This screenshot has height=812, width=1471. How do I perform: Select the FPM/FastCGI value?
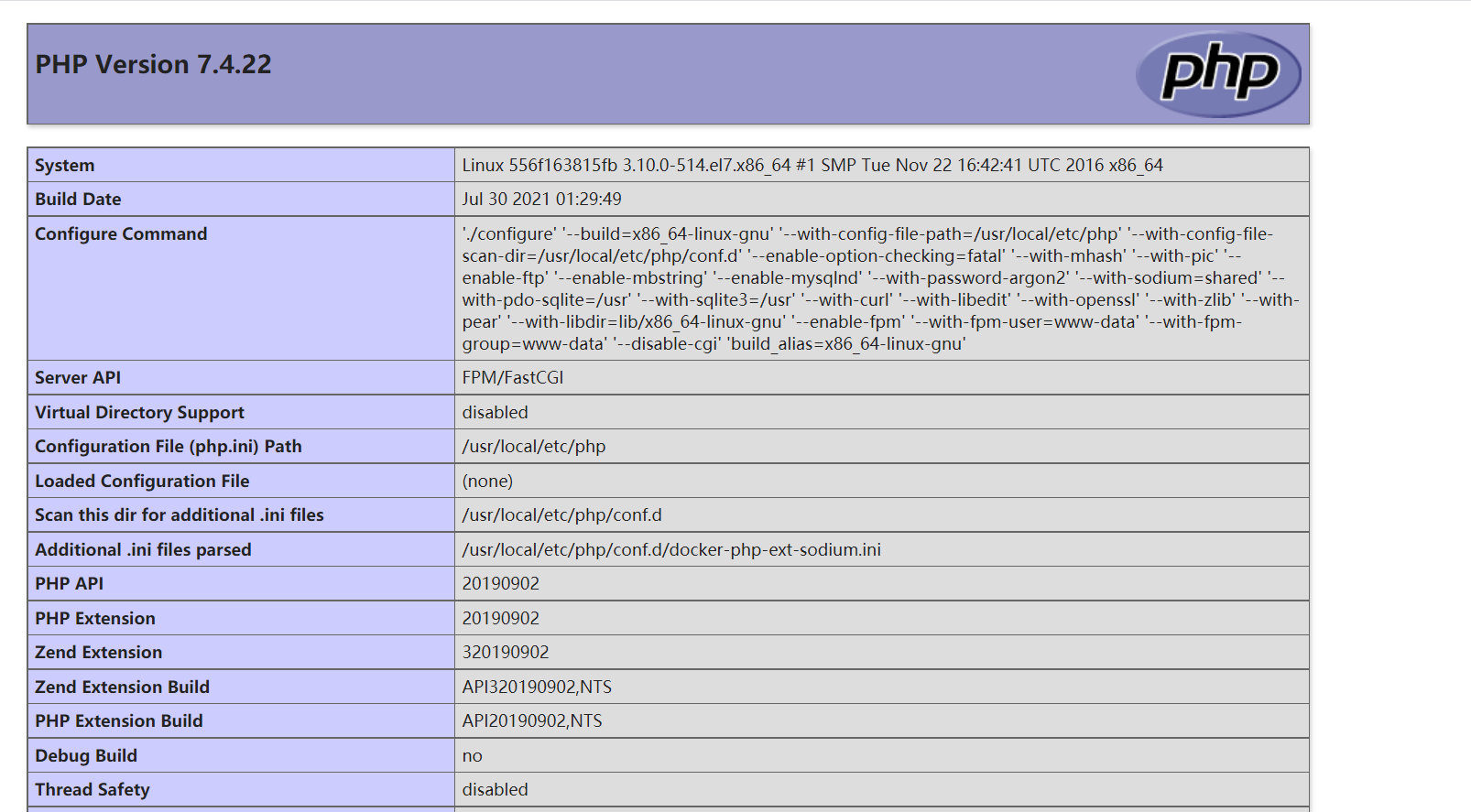click(x=513, y=377)
